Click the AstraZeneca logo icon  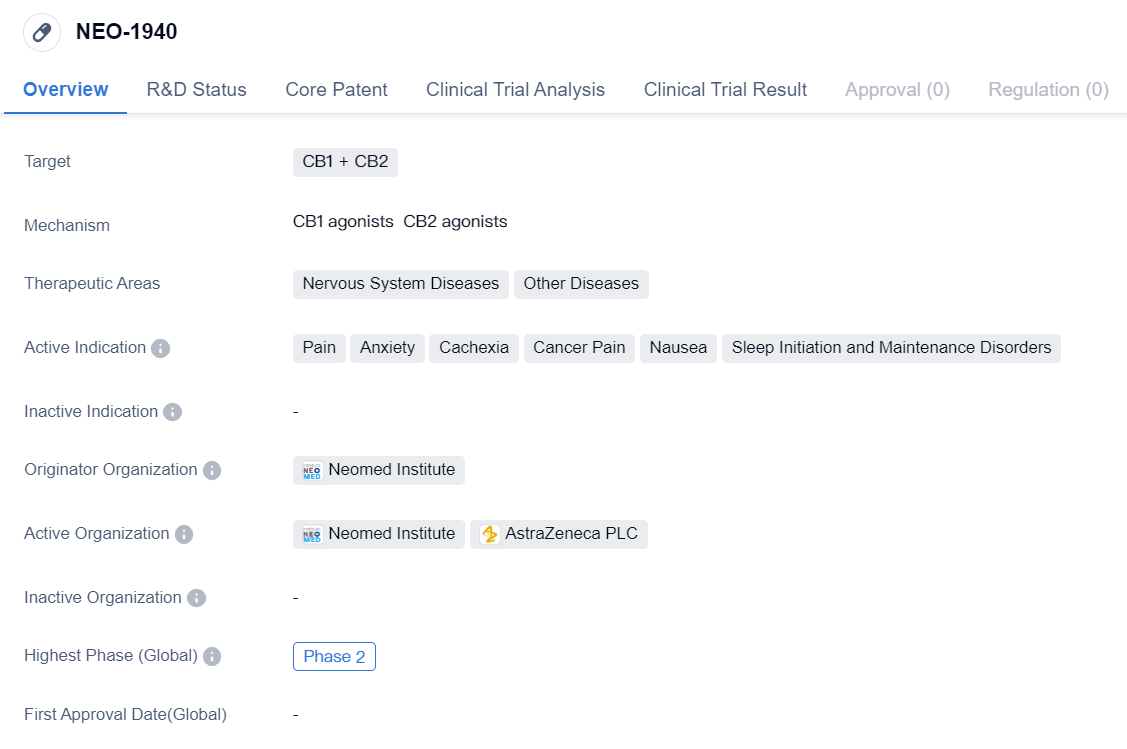coord(489,534)
